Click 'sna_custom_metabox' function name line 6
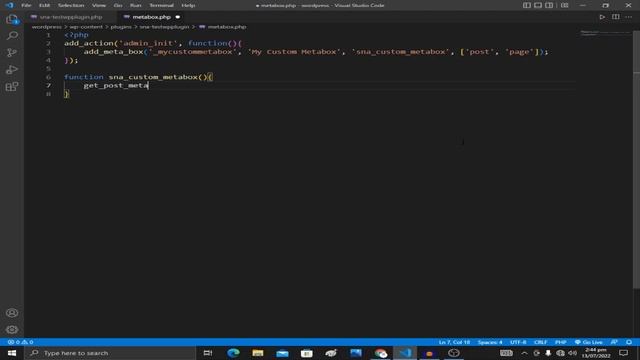640x360 pixels. (153, 77)
